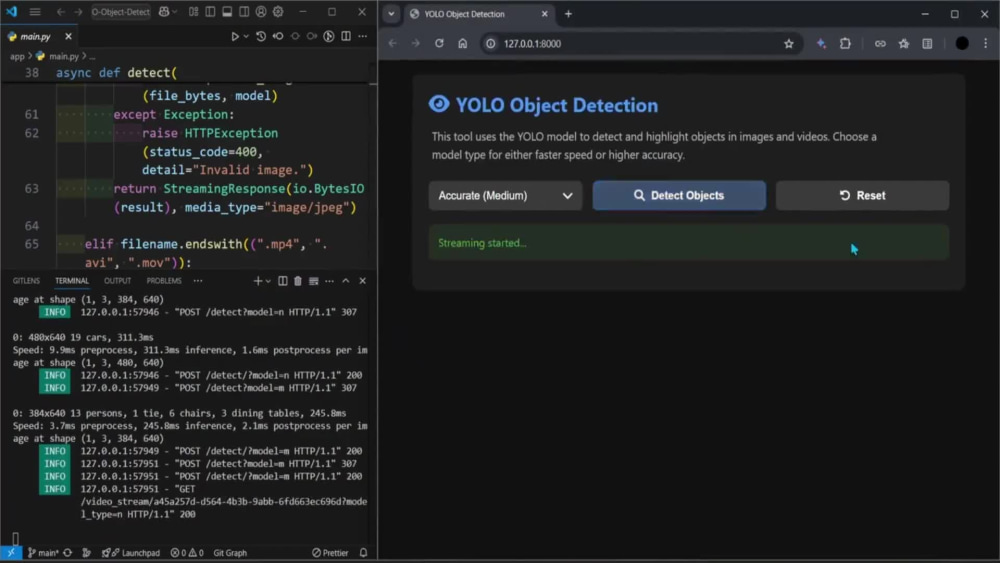The width and height of the screenshot is (1000, 563).
Task: Open the VS Code settings gear
Action: tap(278, 11)
